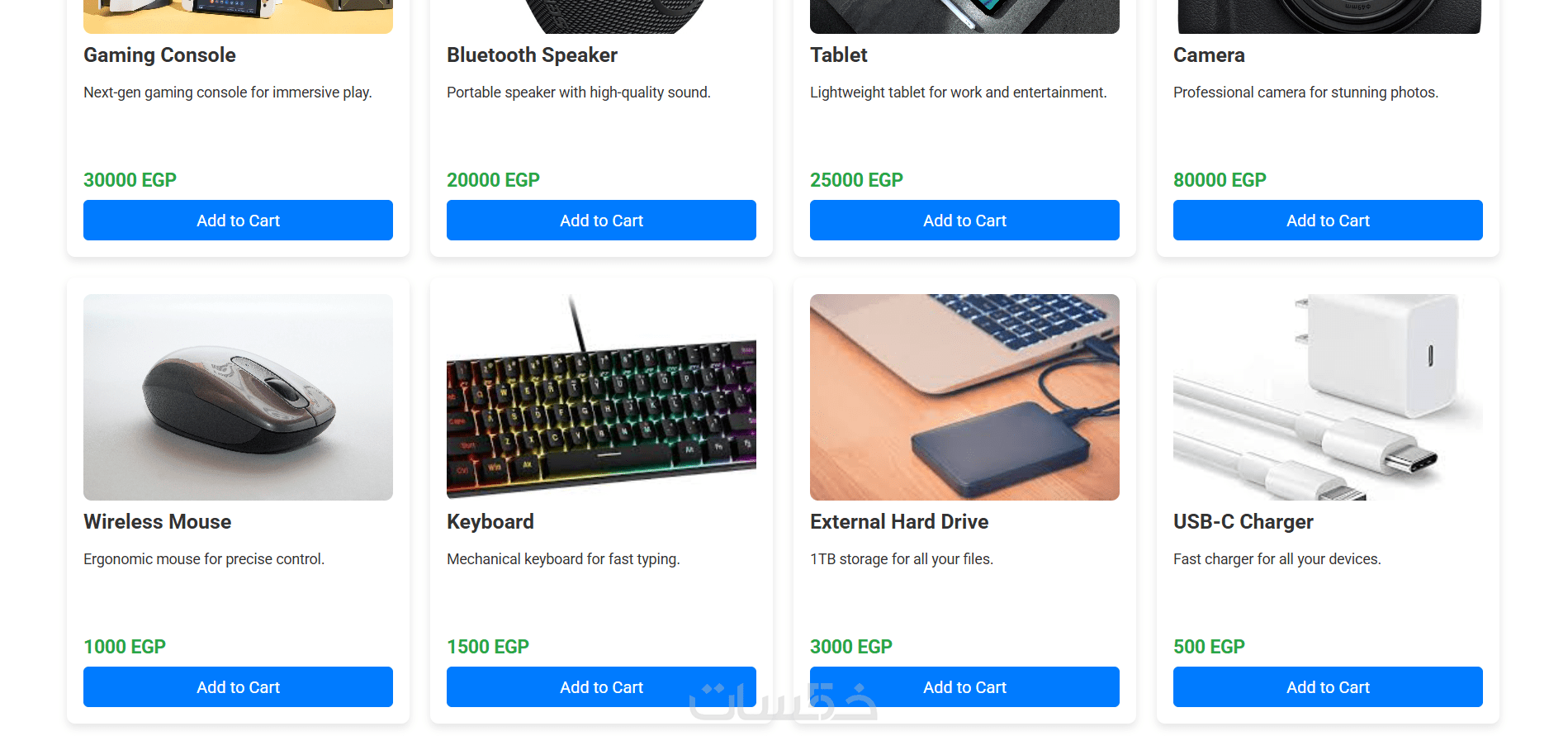Add Tablet to cart

[x=964, y=221]
